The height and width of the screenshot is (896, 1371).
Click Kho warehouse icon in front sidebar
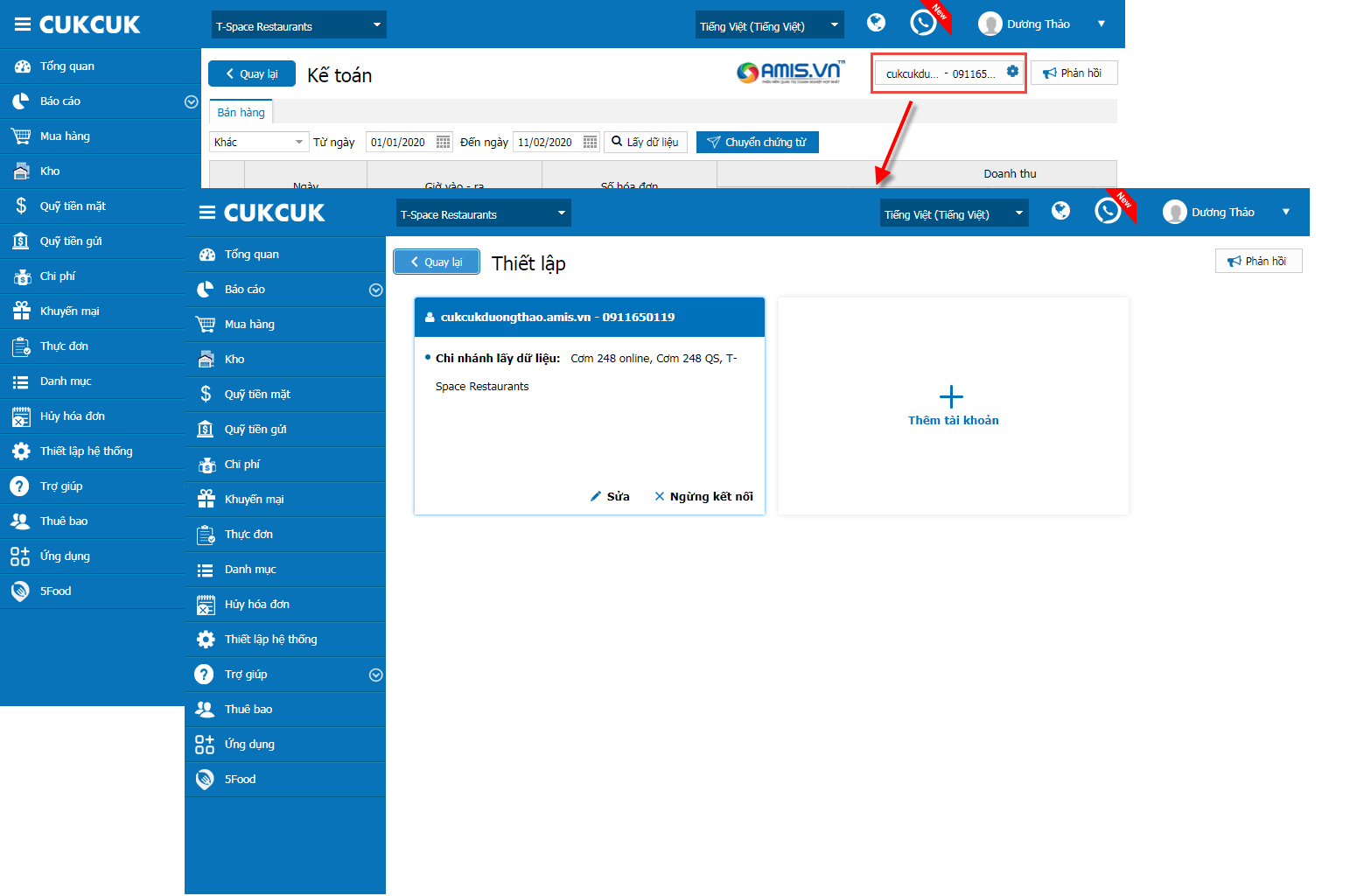pyautogui.click(x=206, y=359)
